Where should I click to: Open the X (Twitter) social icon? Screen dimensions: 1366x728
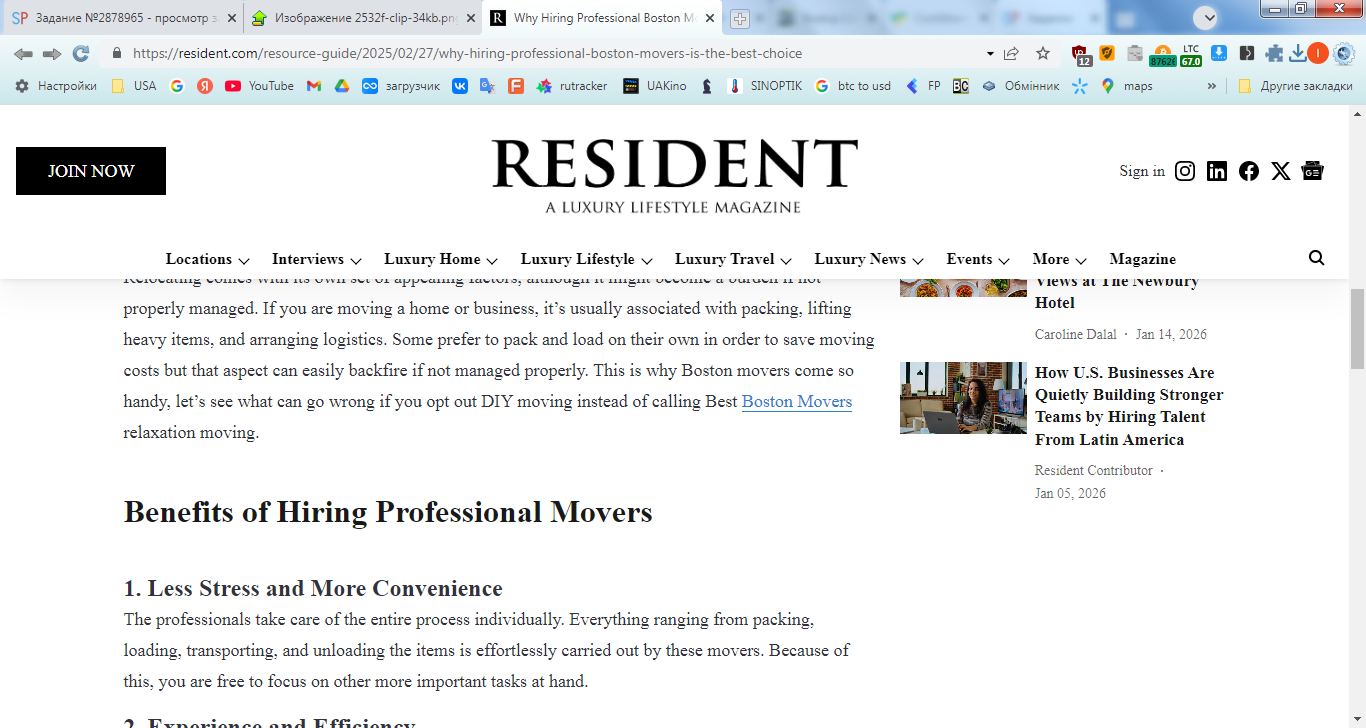tap(1281, 171)
